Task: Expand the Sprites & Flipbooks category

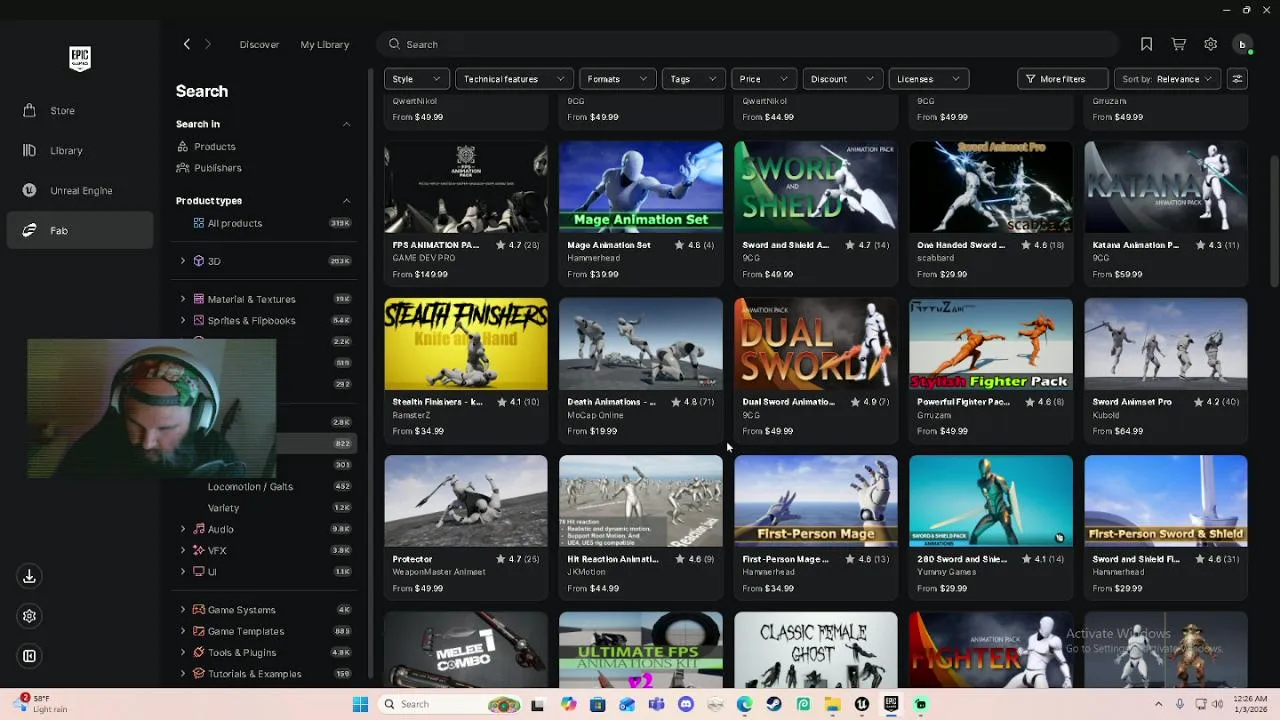Action: tap(183, 321)
